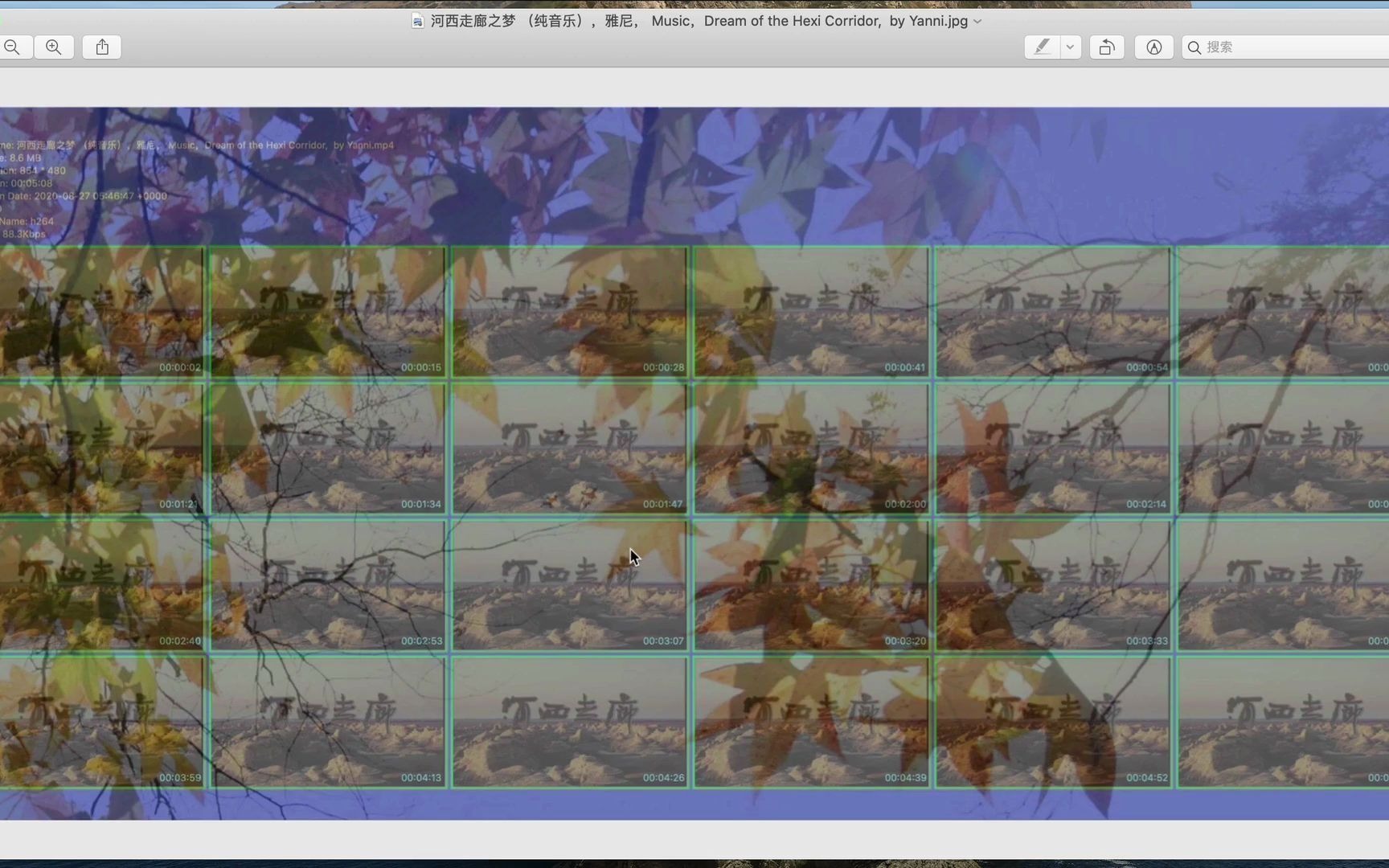Screen dimensions: 1389x868
Task: Click the rotate image icon
Action: pyautogui.click(x=1107, y=47)
